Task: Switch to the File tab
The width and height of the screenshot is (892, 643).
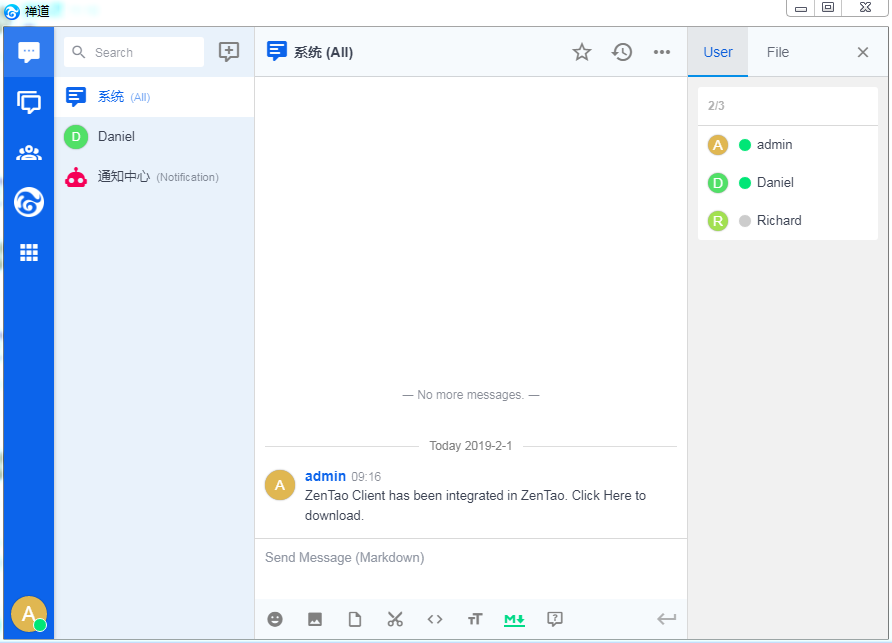Action: [x=778, y=52]
